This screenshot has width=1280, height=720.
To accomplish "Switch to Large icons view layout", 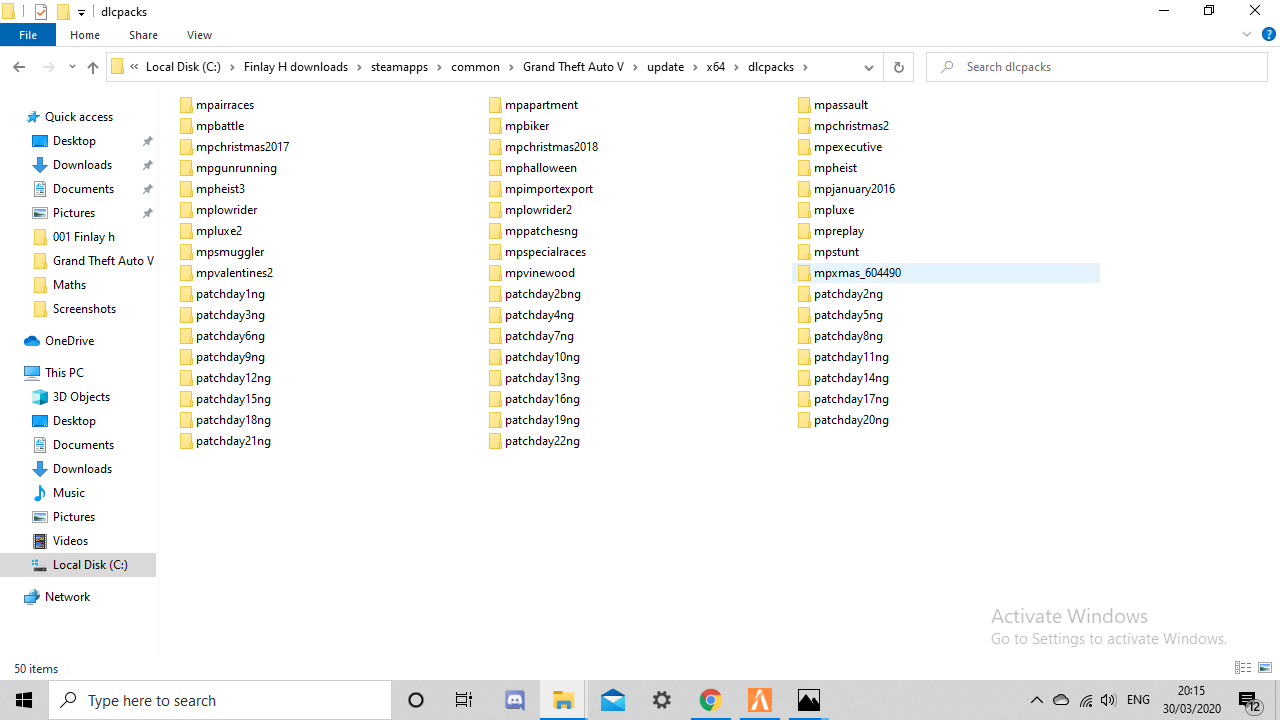I will [x=1265, y=668].
